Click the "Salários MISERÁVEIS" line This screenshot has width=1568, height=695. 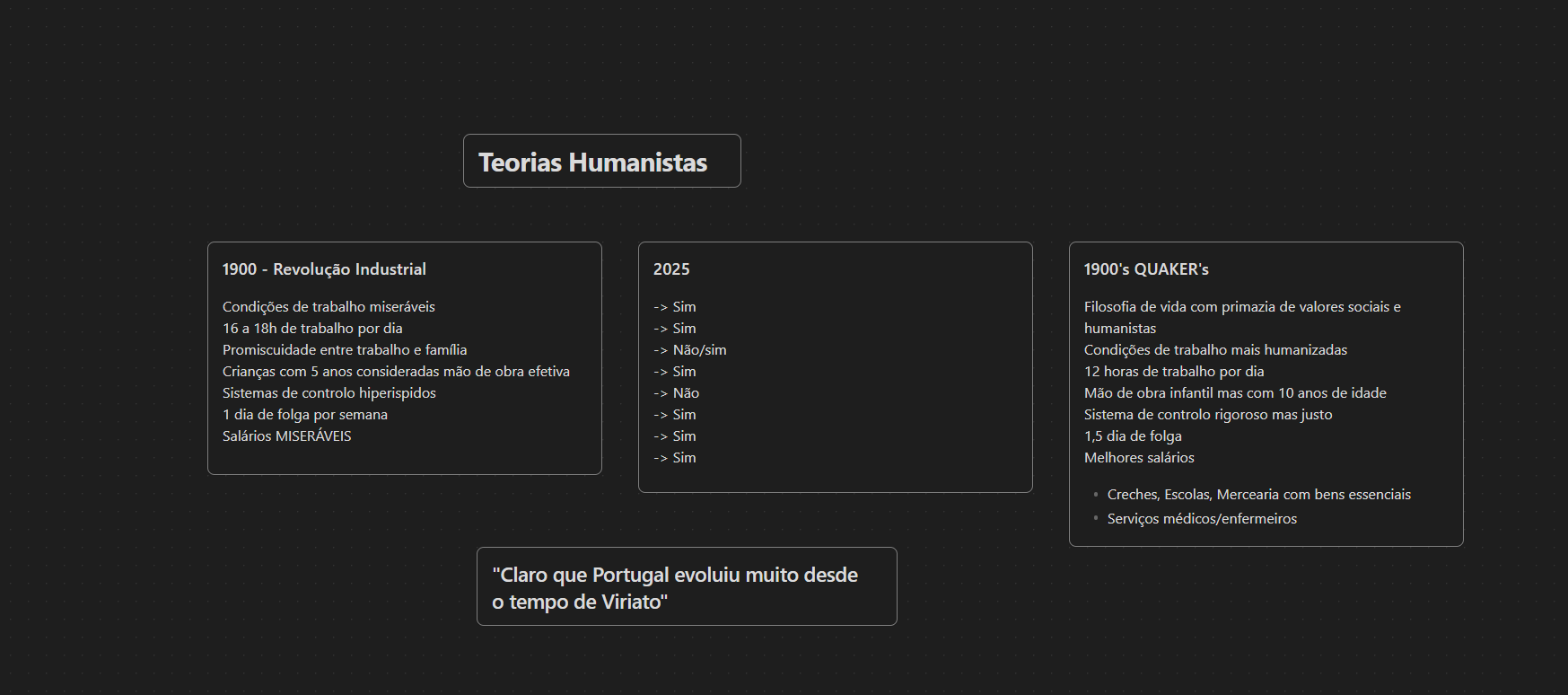[287, 436]
